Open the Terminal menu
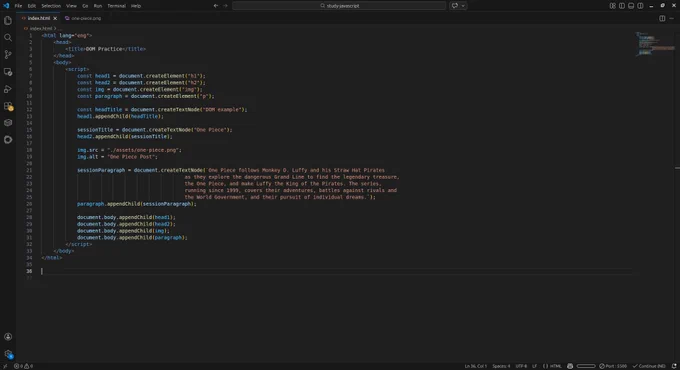680x370 pixels. coord(116,6)
